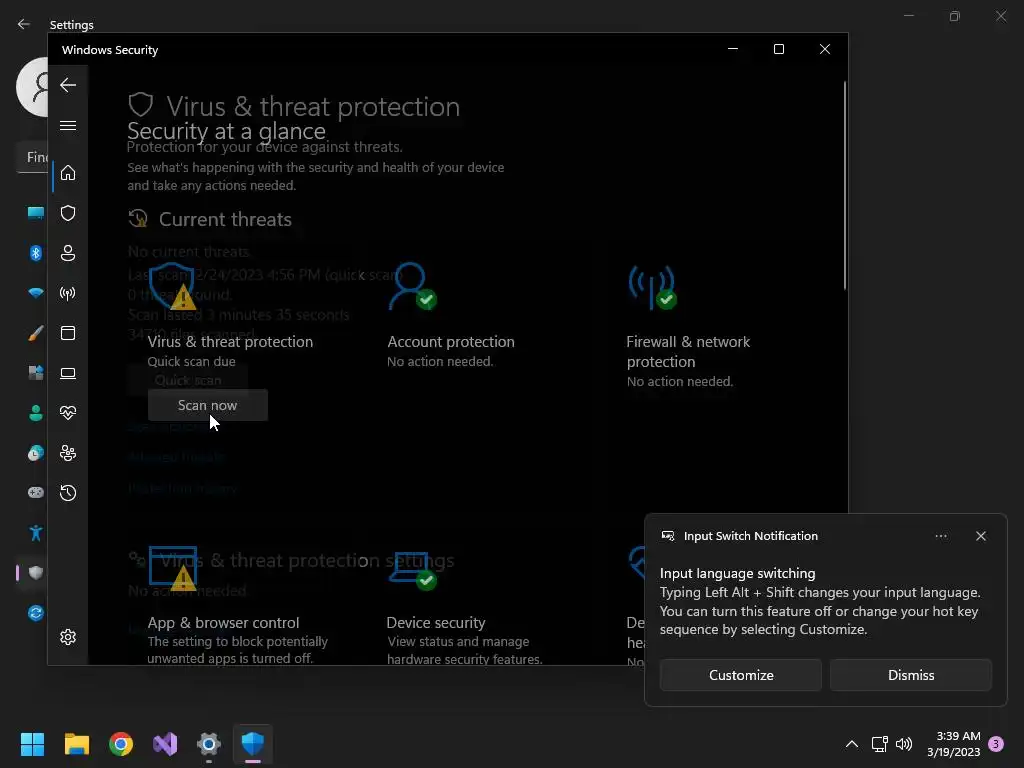Click the user avatar in Settings window
1024x768 pixels.
coord(32,87)
